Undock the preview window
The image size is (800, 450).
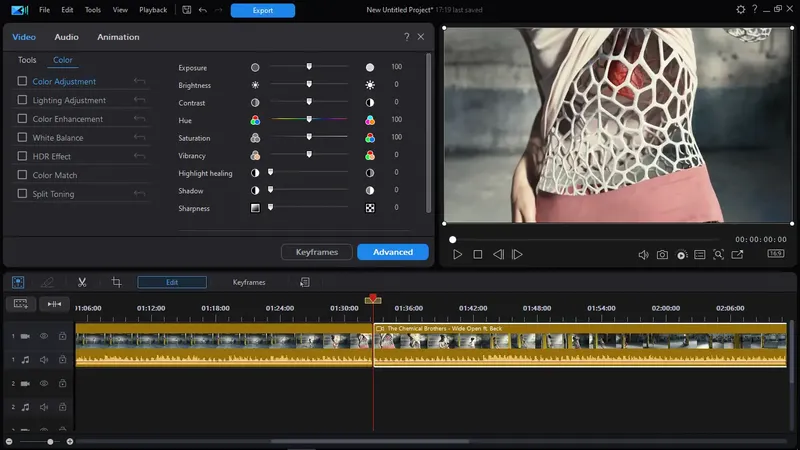tap(737, 255)
